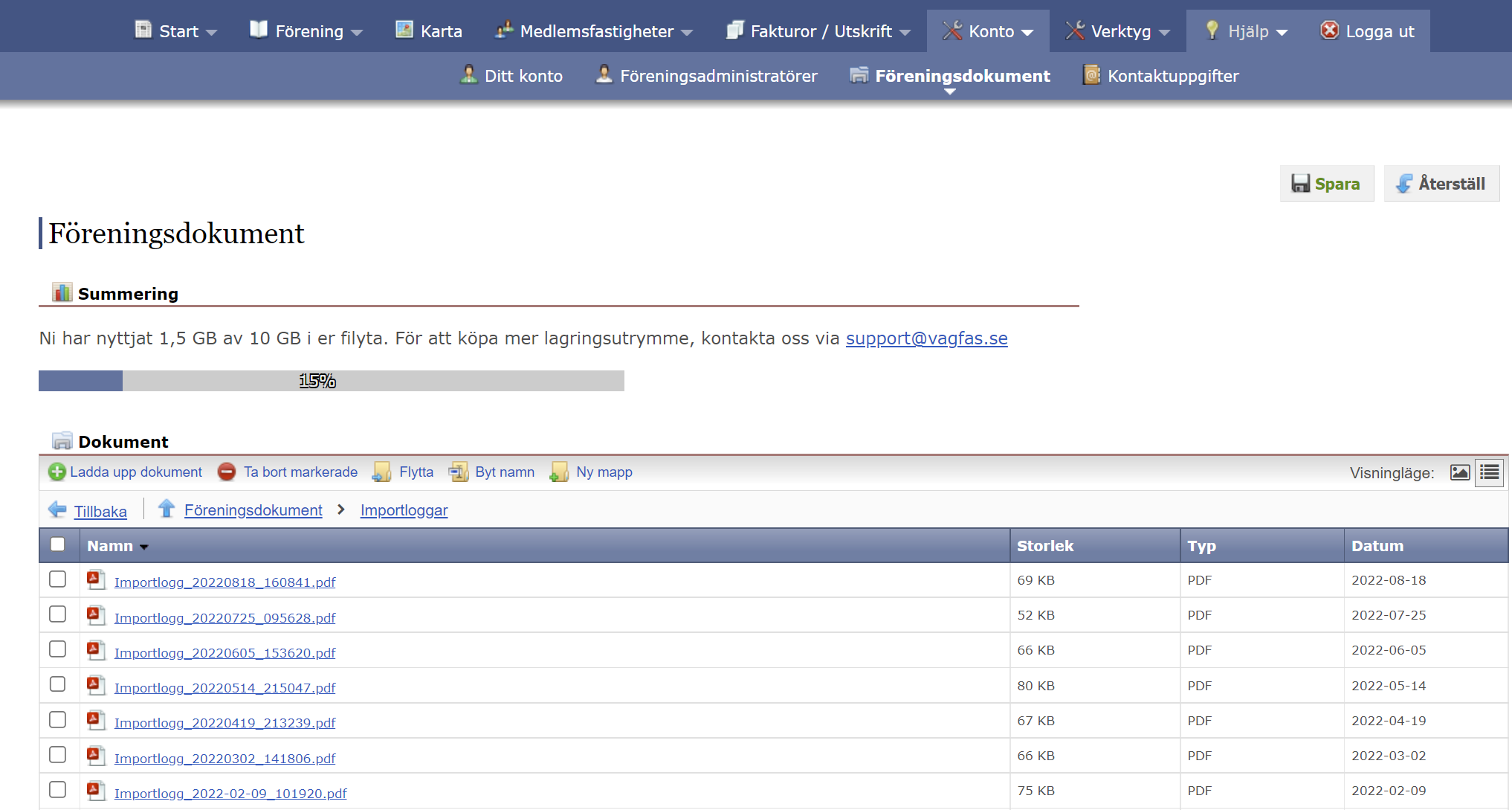The width and height of the screenshot is (1512, 810).
Task: Expand the Förening menu dropdown
Action: (x=308, y=31)
